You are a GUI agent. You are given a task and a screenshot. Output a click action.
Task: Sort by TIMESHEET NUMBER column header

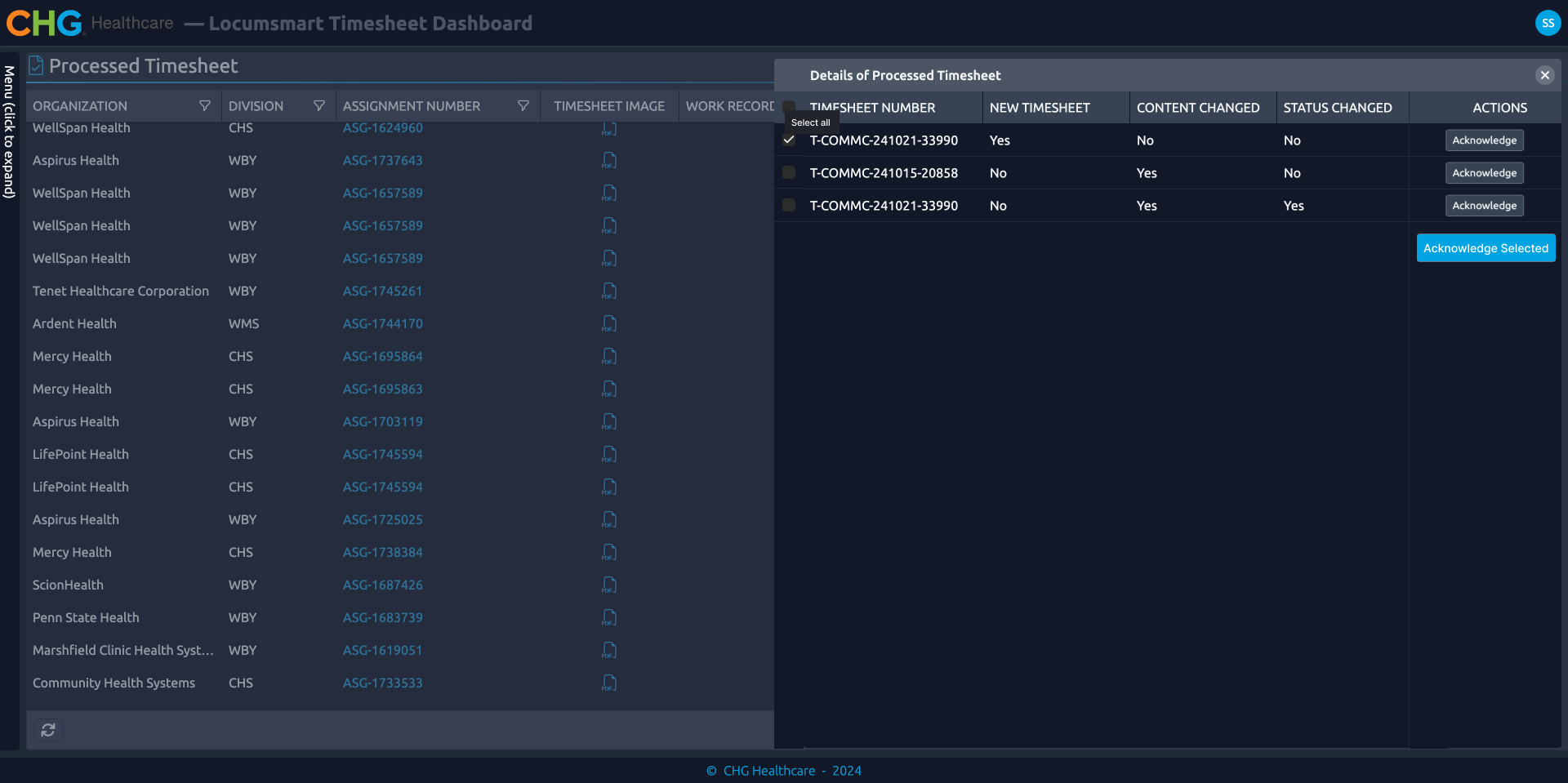[x=872, y=108]
